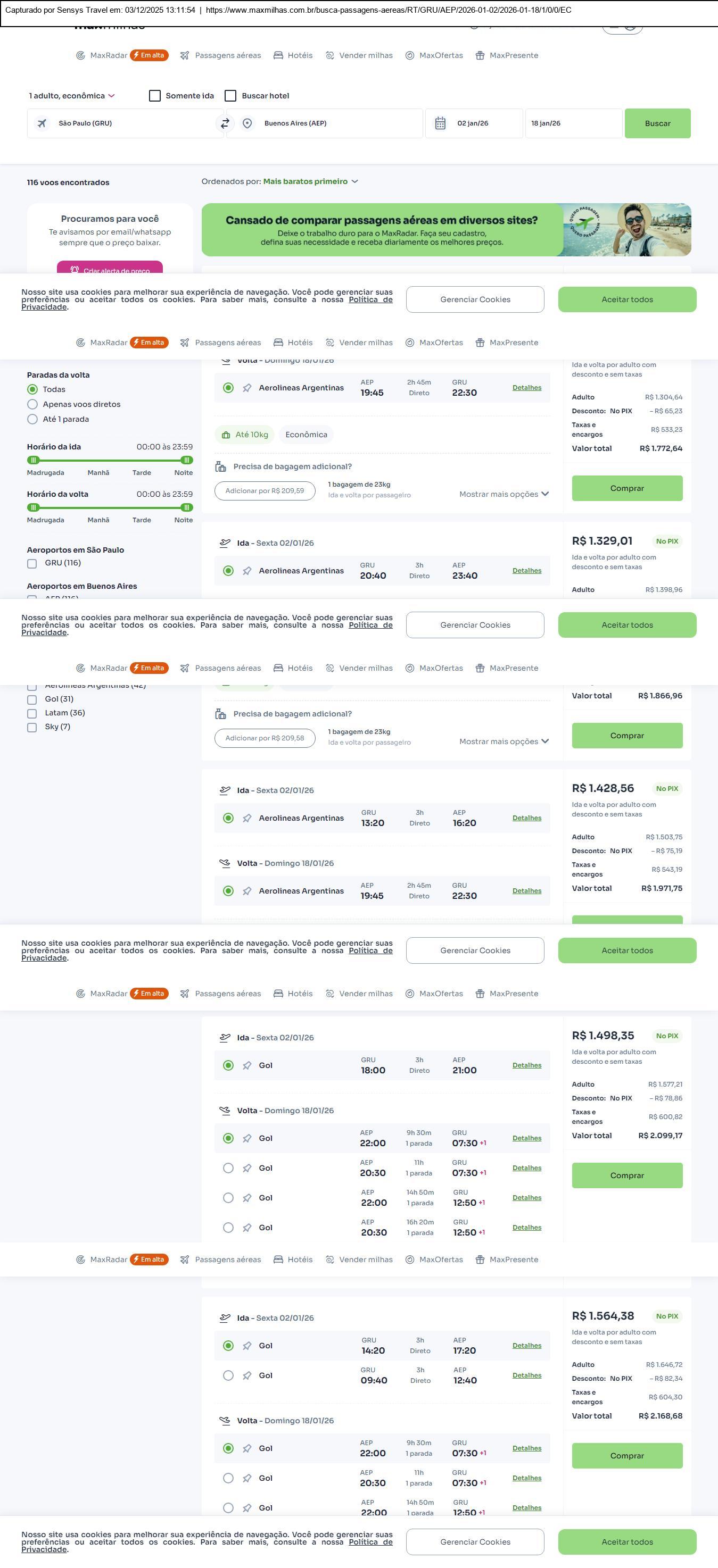Click the bell icon on 'Criar alerta de preço'
Viewport: 718px width, 1568px height.
tap(75, 270)
